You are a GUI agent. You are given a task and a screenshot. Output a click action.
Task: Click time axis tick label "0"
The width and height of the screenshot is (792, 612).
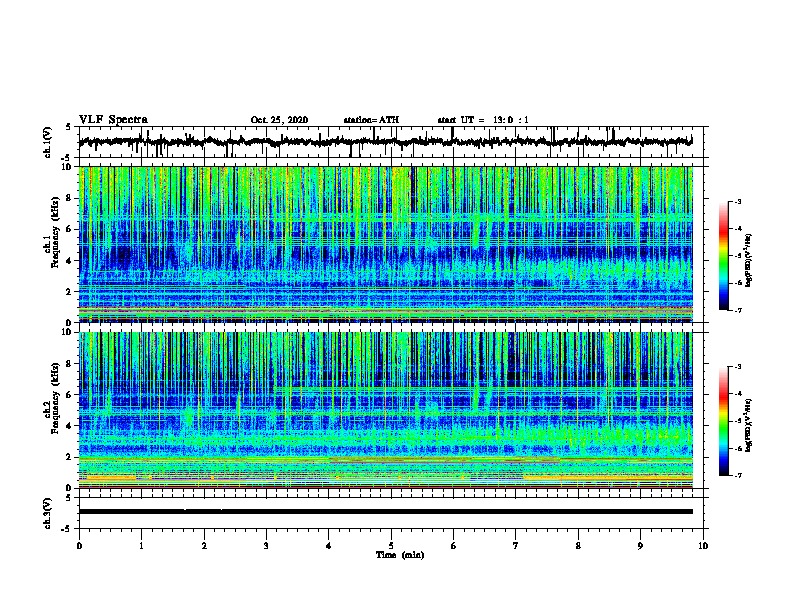click(x=79, y=546)
